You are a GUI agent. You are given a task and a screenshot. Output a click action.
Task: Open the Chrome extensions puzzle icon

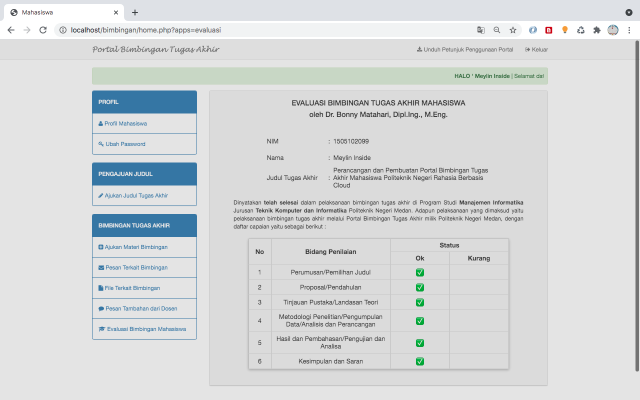coord(597,30)
